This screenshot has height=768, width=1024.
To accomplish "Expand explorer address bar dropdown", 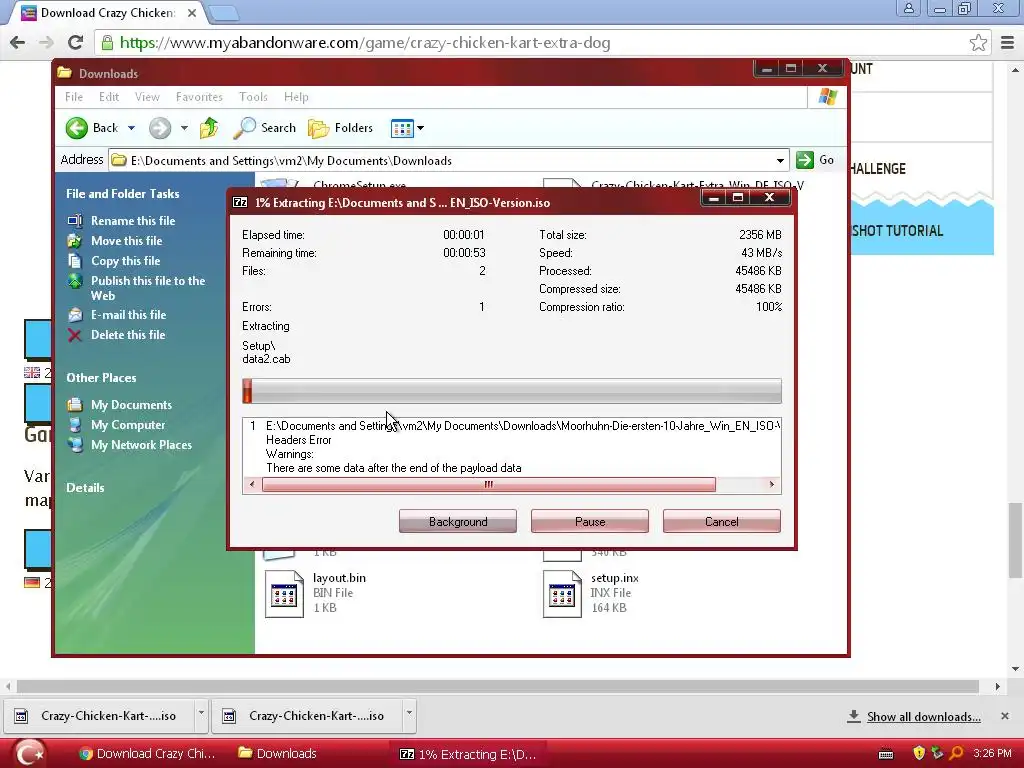I will [x=780, y=161].
